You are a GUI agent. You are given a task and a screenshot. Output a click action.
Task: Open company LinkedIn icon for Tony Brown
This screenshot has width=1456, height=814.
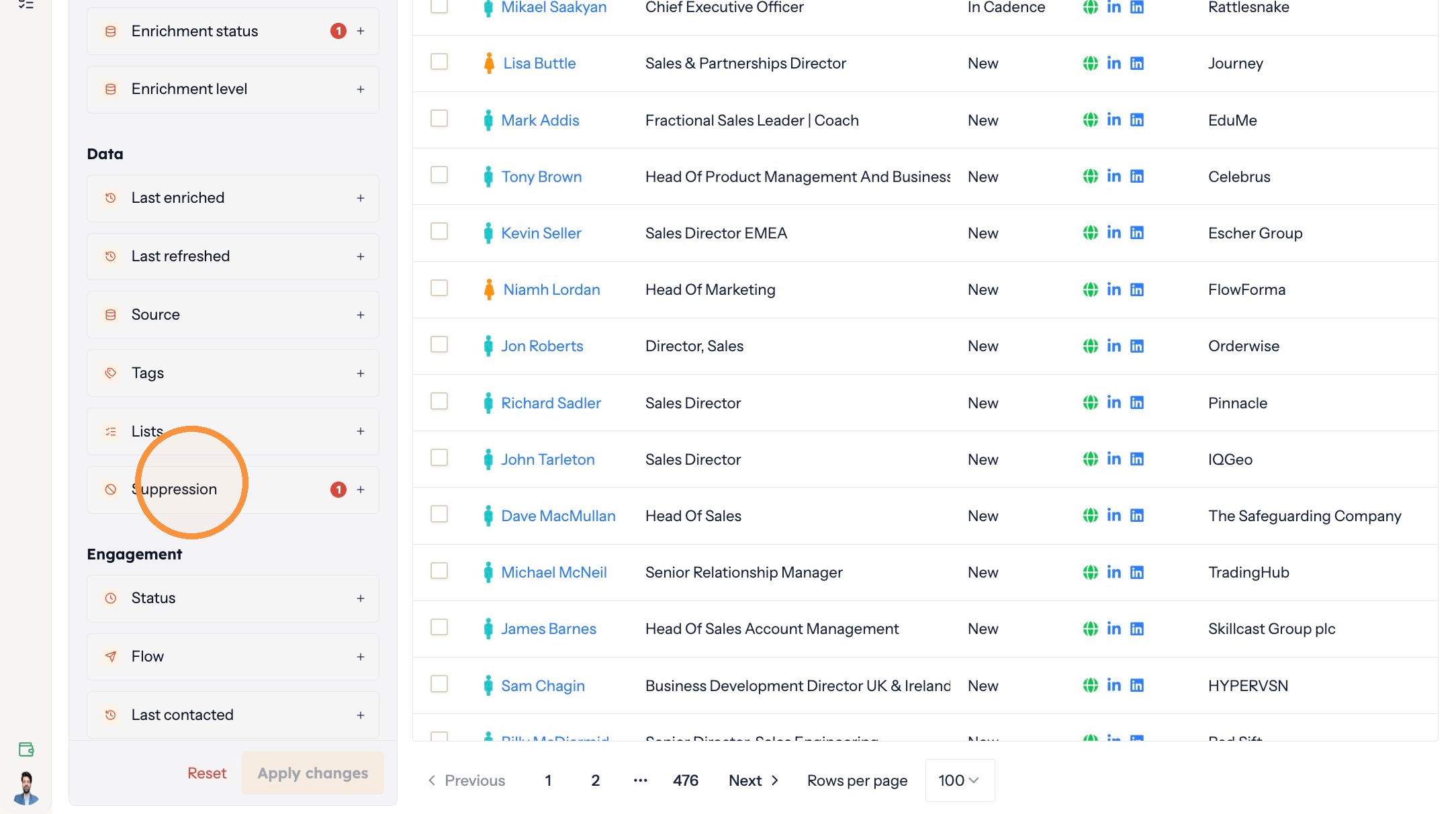click(1136, 177)
